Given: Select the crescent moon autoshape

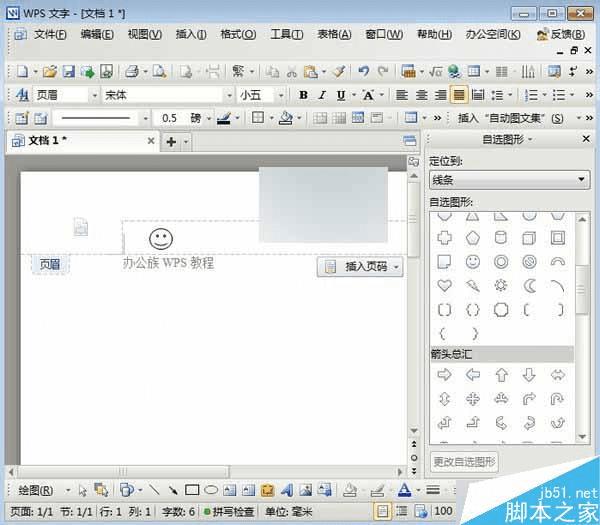Looking at the screenshot, I should point(529,286).
